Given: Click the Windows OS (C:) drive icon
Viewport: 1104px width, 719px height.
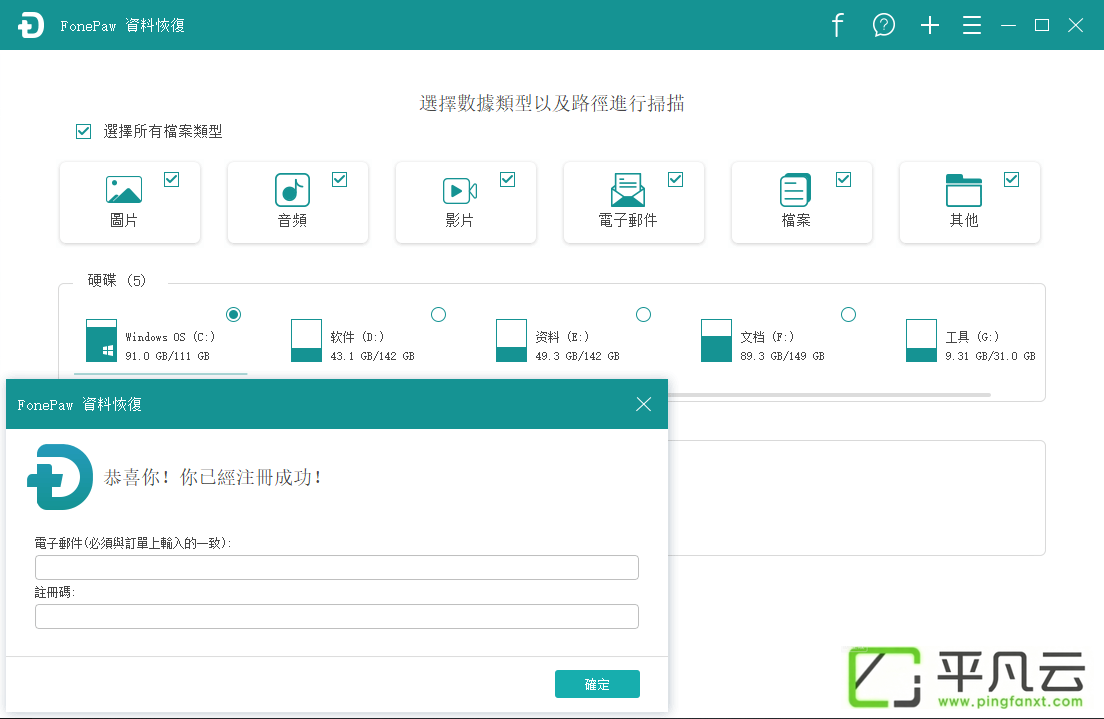Looking at the screenshot, I should (x=101, y=340).
